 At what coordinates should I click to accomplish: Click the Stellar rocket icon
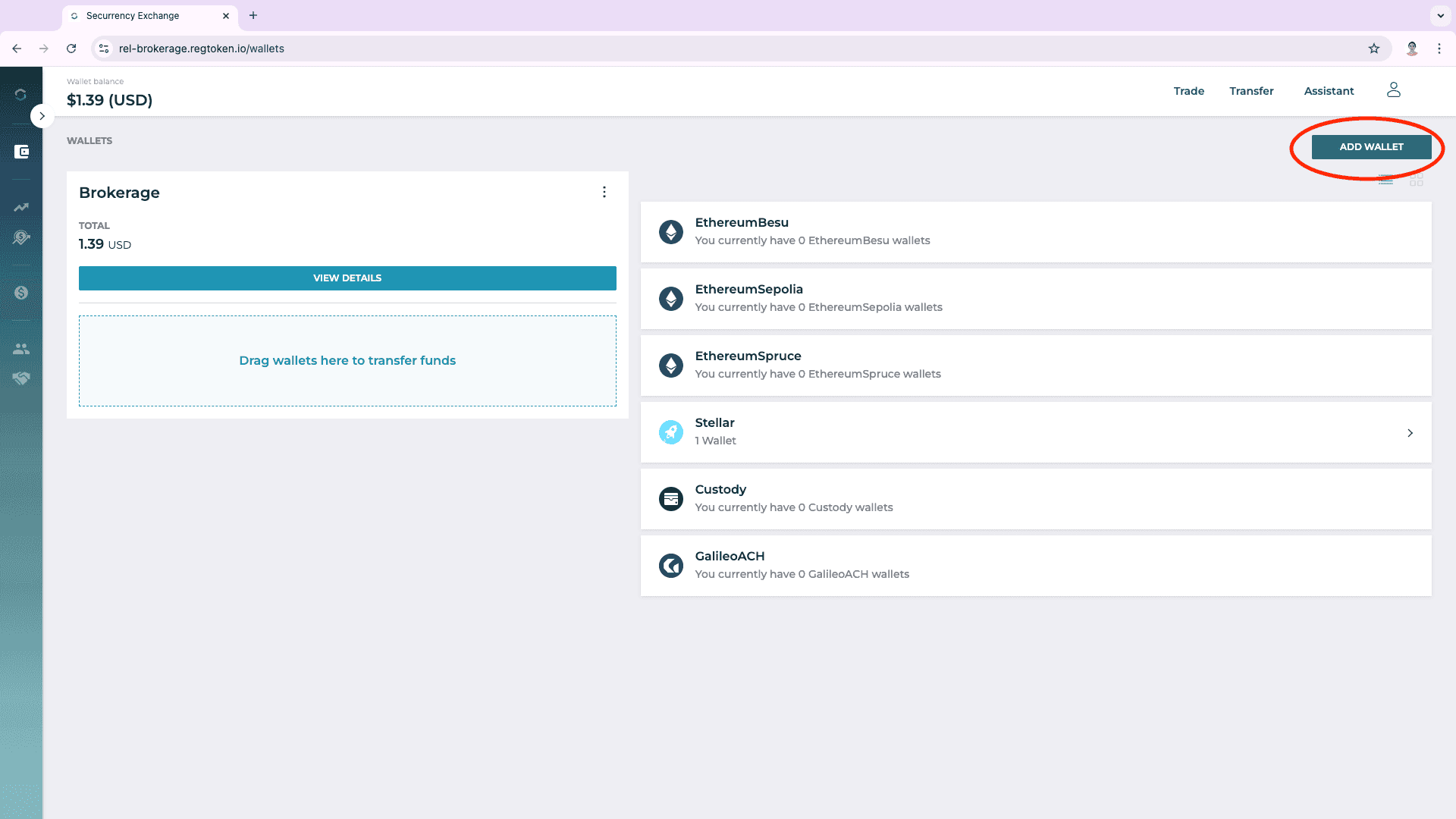671,432
